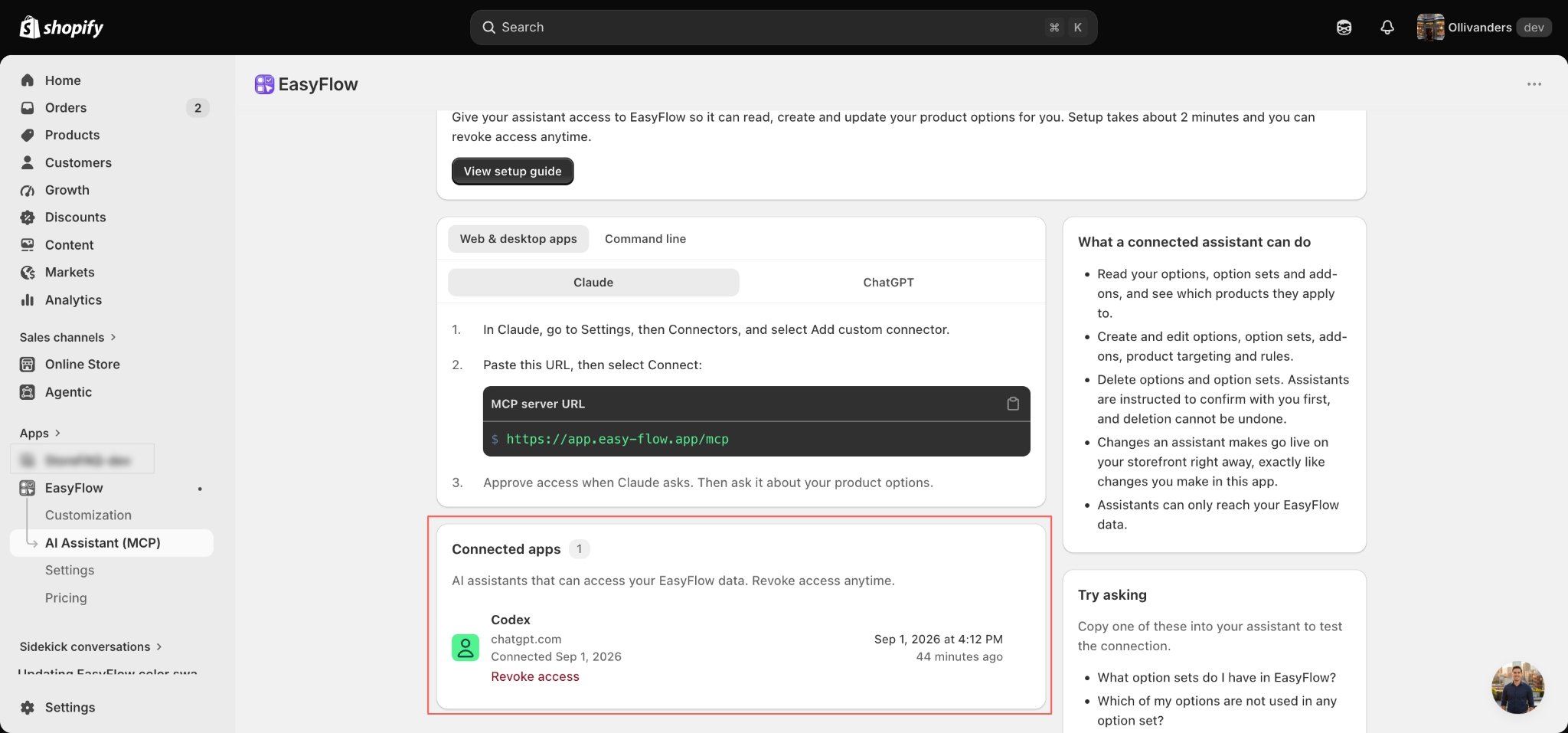Click the Customers person icon
This screenshot has width=1568, height=733.
coord(28,162)
